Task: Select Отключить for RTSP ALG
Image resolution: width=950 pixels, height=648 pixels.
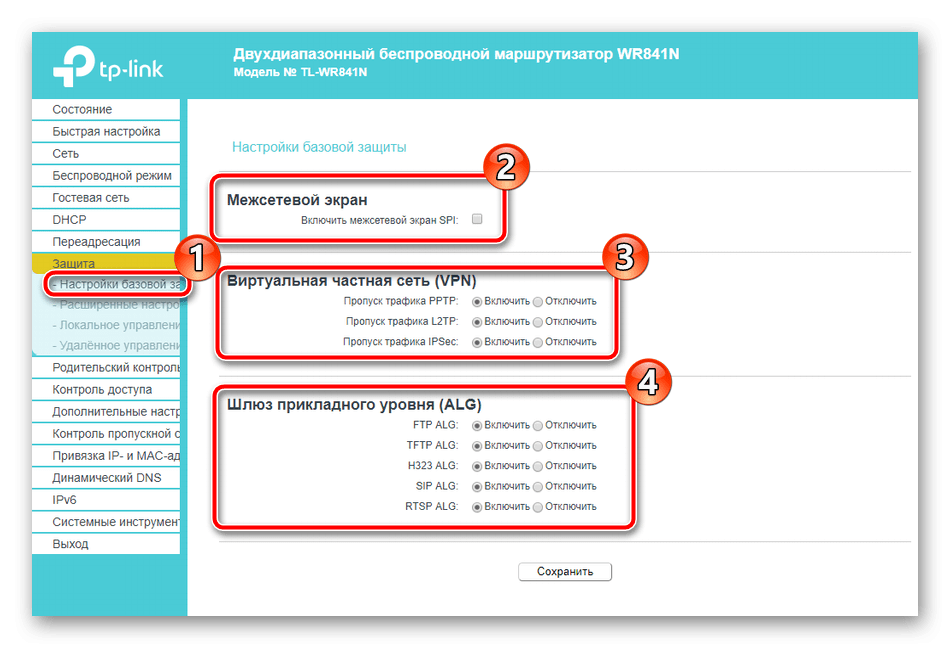Action: coord(539,507)
